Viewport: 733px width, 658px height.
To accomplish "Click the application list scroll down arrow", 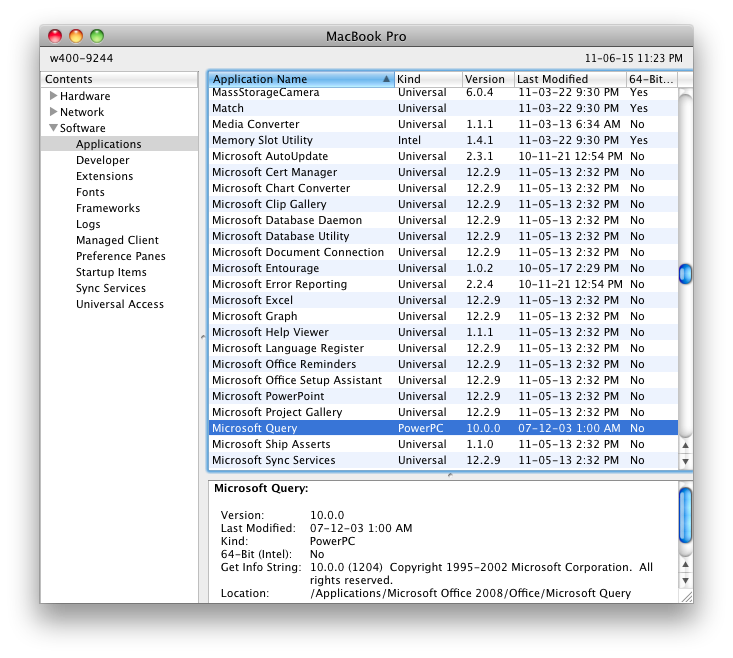I will pos(685,461).
